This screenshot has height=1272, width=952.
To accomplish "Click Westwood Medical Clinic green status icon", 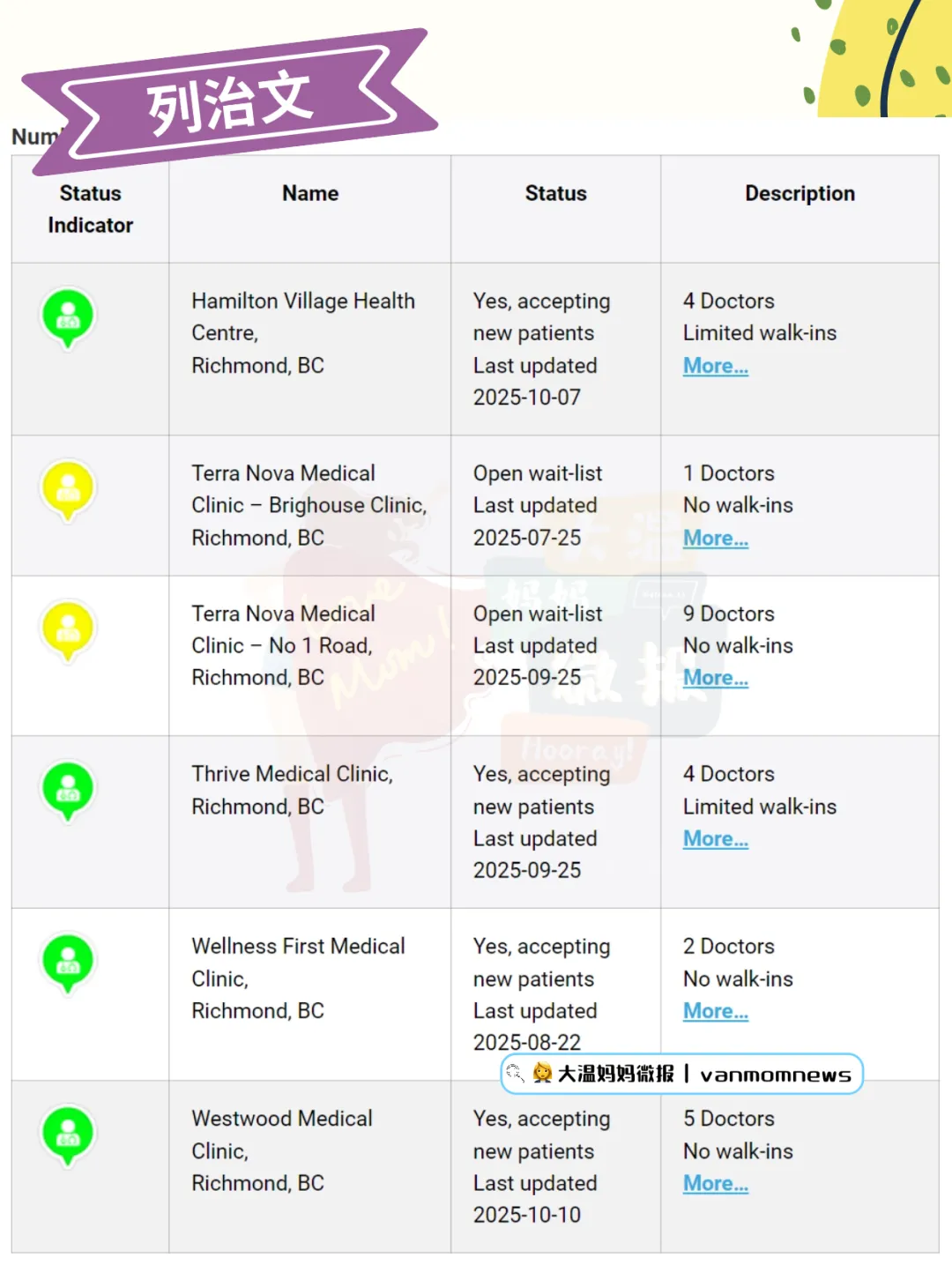I will pos(68,1134).
